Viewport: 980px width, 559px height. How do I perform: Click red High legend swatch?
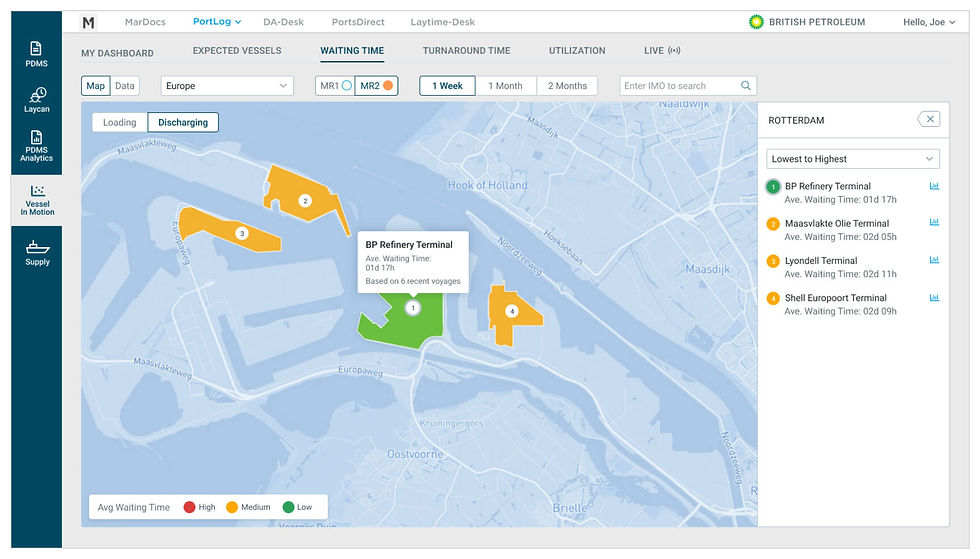(x=189, y=507)
